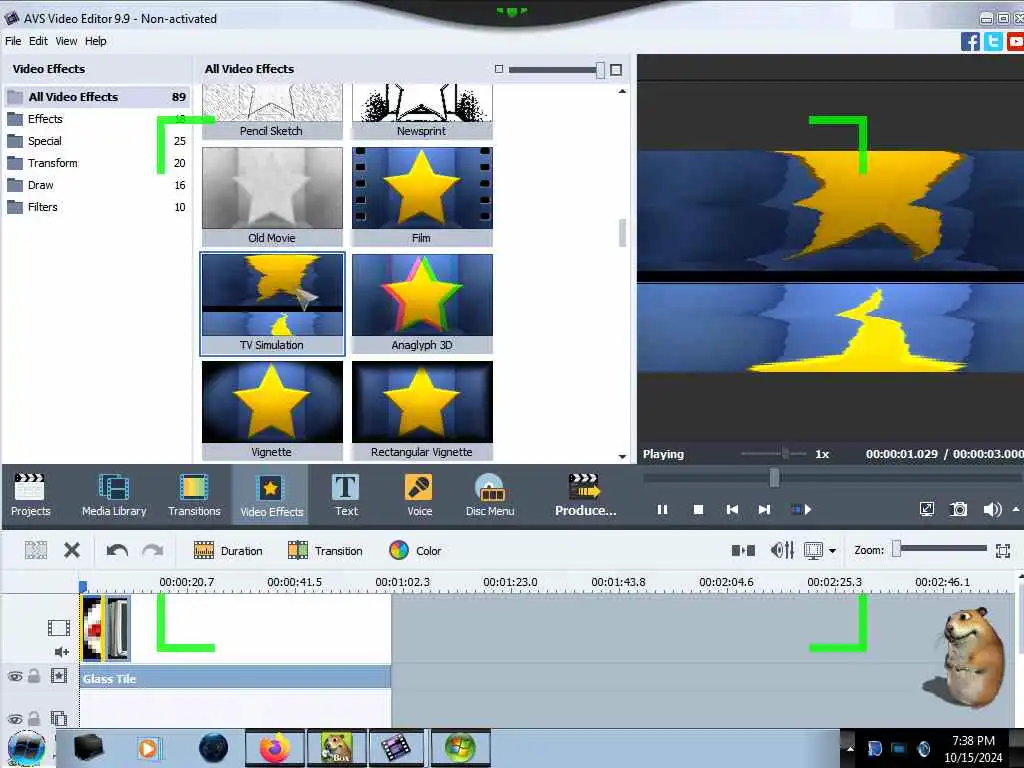Mute the preview volume speaker icon
The height and width of the screenshot is (768, 1024).
tap(992, 509)
